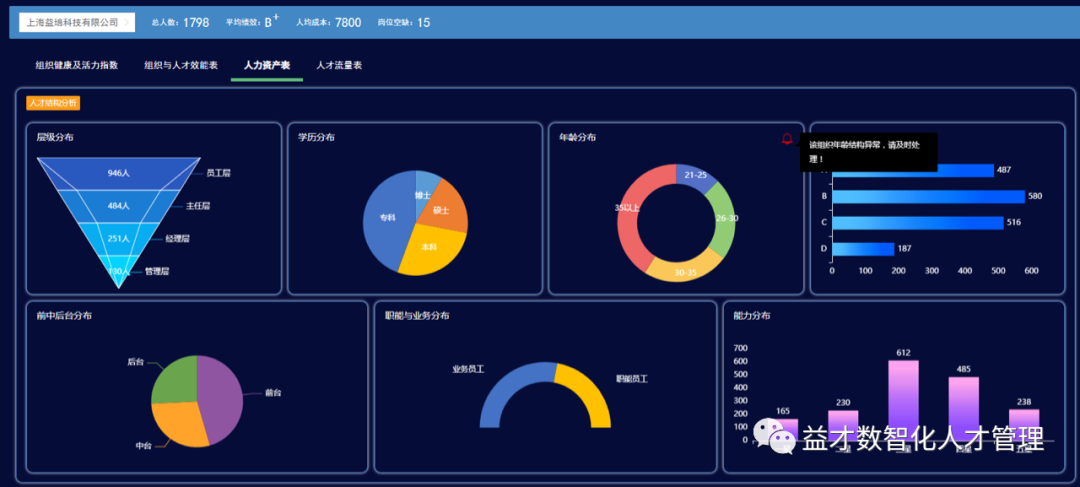Click the 学历分布 card title
Viewport: 1080px width, 487px height.
coord(317,137)
